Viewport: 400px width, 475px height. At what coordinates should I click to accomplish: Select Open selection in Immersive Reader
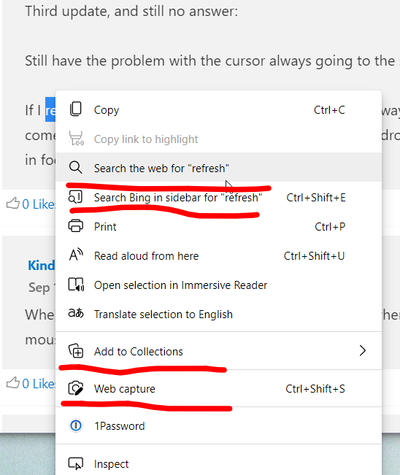pos(219,285)
